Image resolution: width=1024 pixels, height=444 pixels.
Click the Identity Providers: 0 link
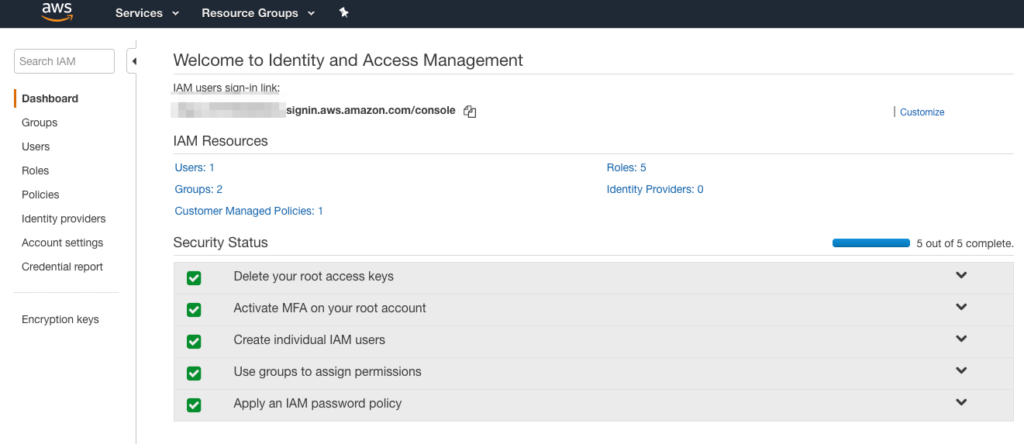[x=655, y=189]
